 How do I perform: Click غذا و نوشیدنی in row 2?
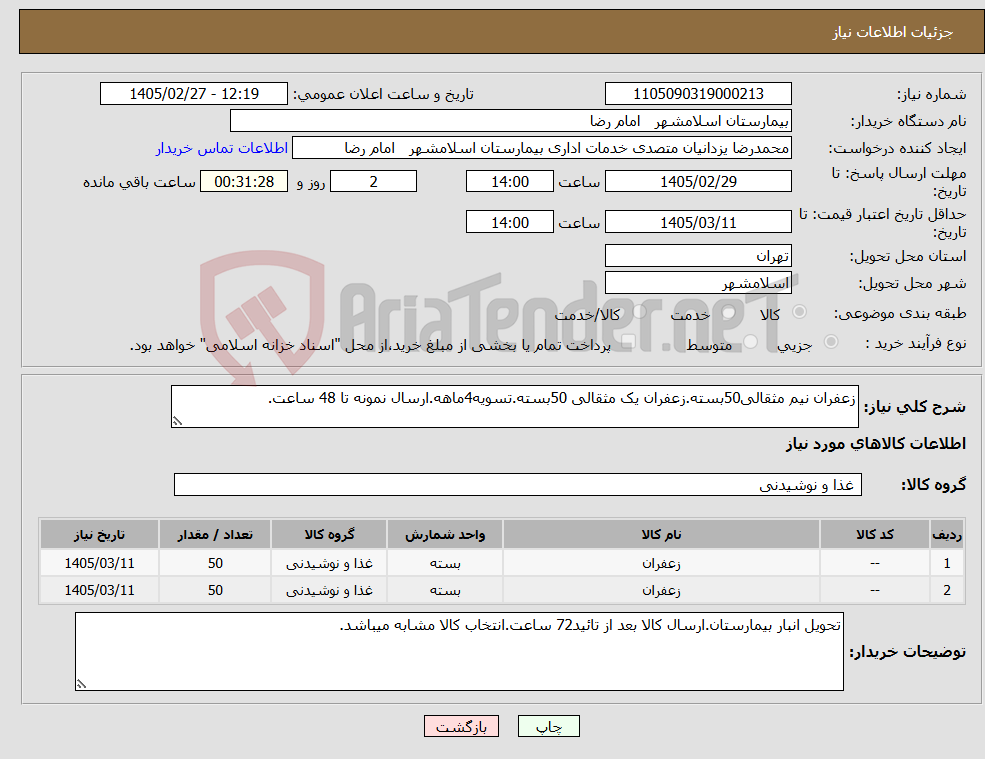coord(329,591)
